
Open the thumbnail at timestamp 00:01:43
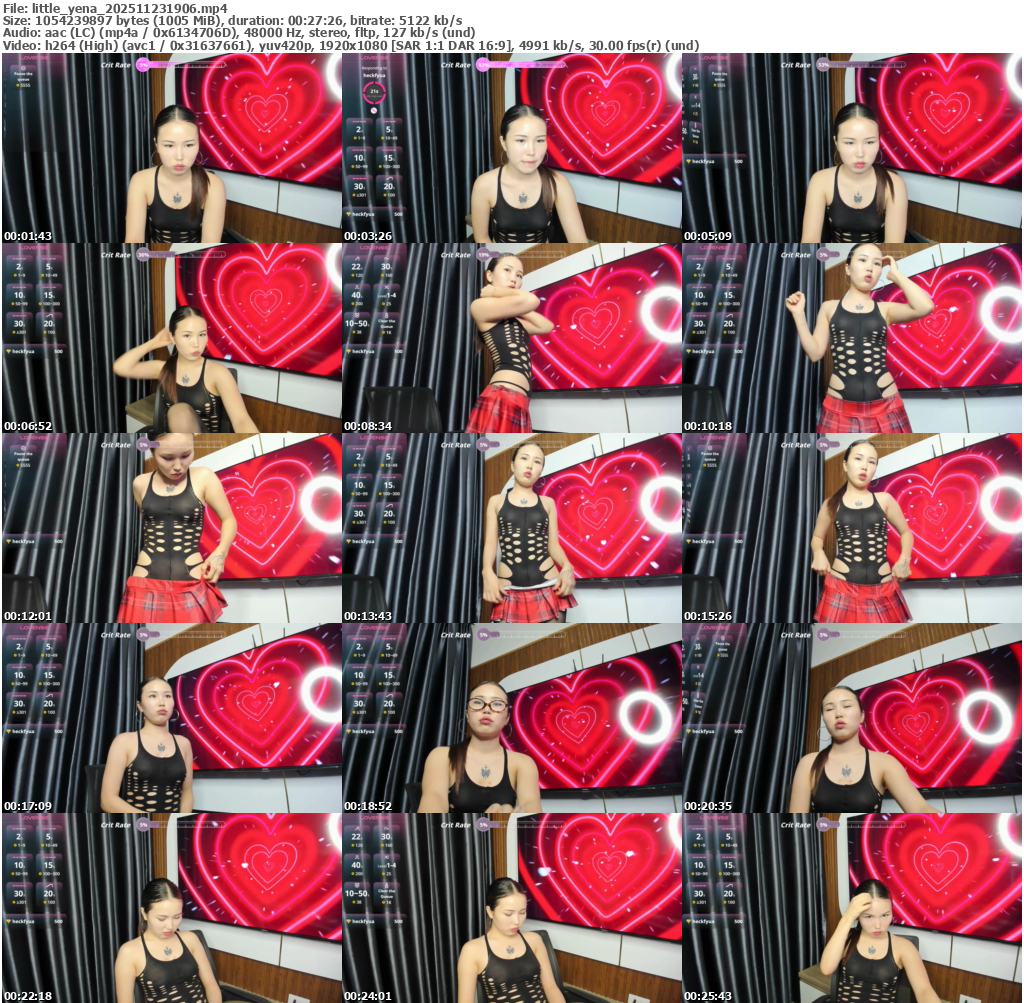[171, 148]
